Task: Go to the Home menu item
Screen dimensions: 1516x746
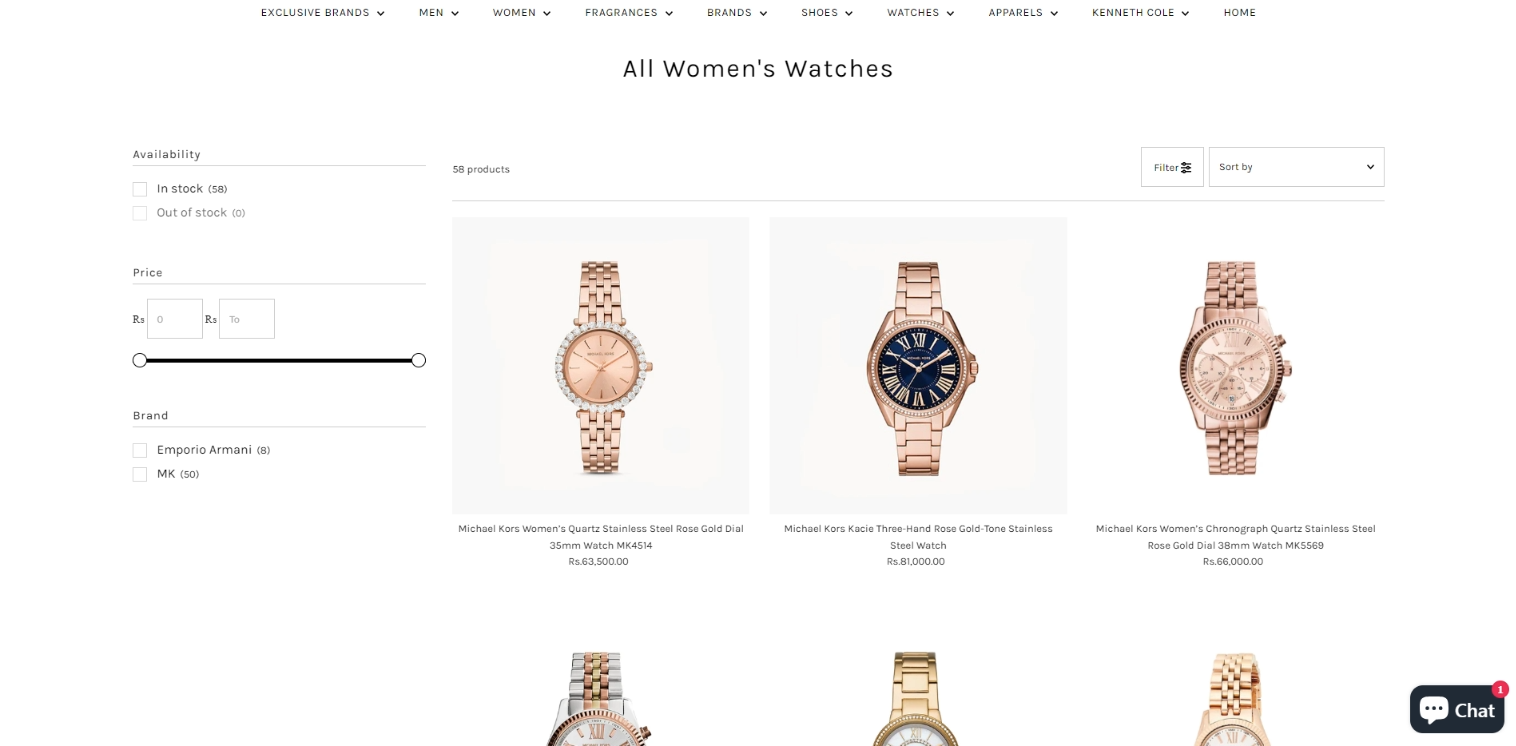Action: point(1239,13)
